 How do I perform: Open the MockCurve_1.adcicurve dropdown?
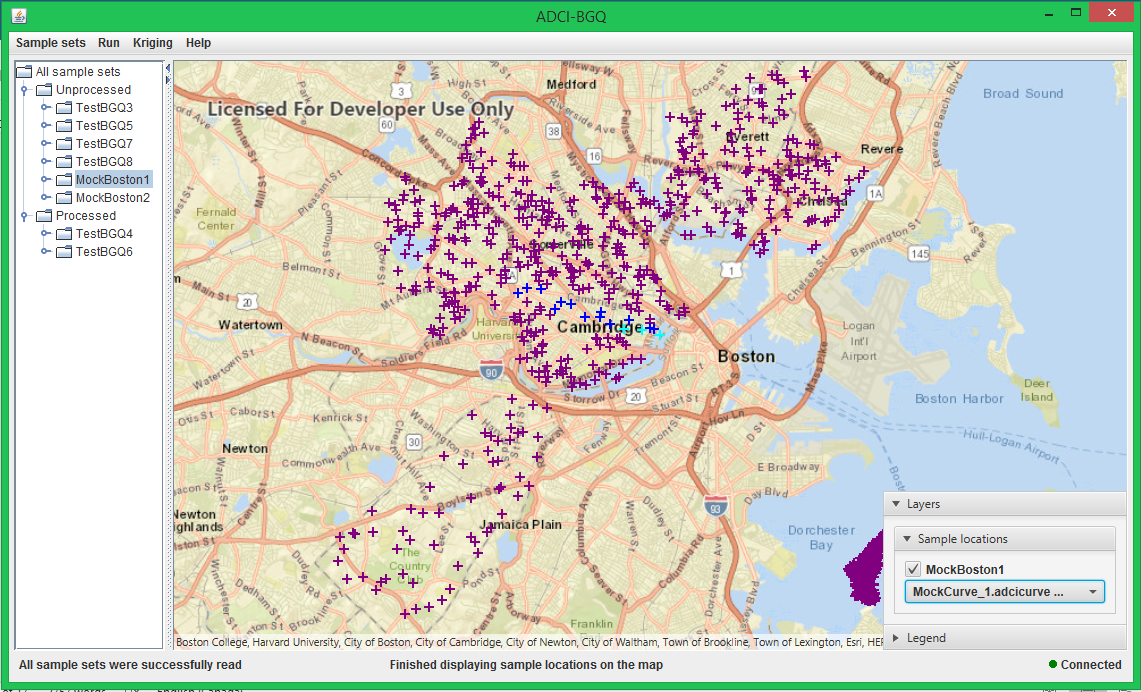pyautogui.click(x=1004, y=592)
